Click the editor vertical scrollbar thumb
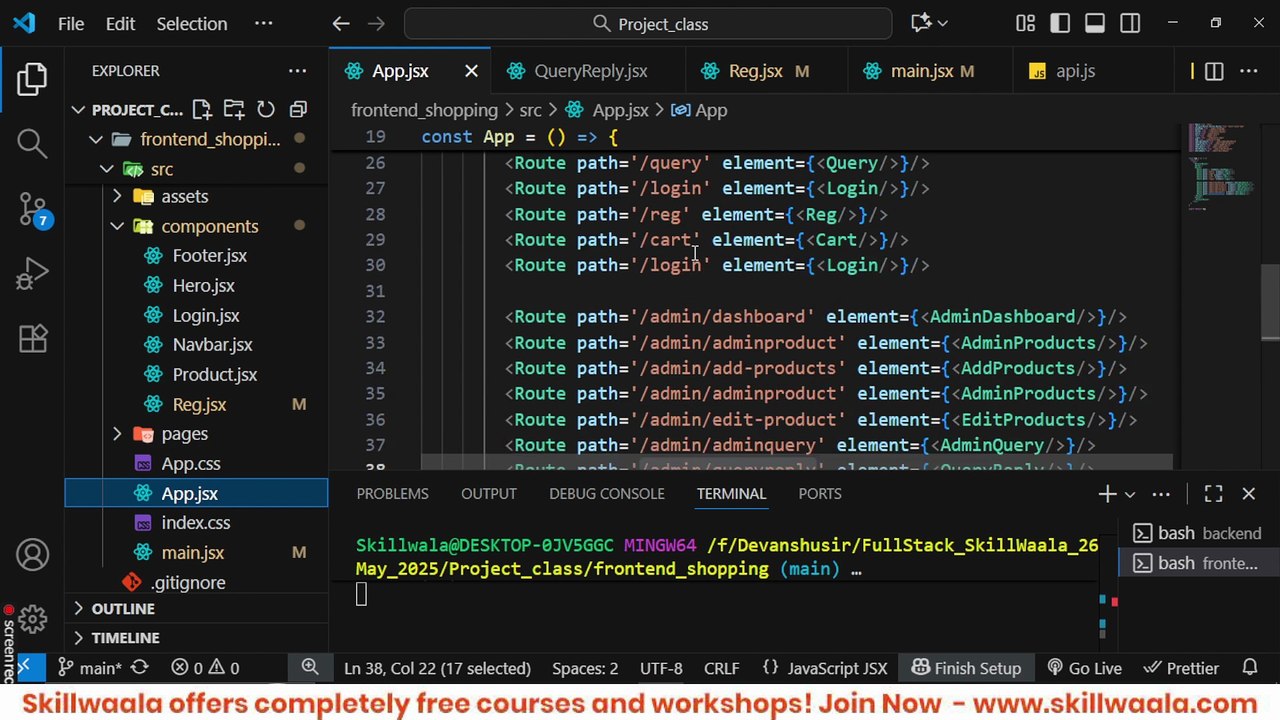Screen dimensions: 1280x720 coord(1270,303)
